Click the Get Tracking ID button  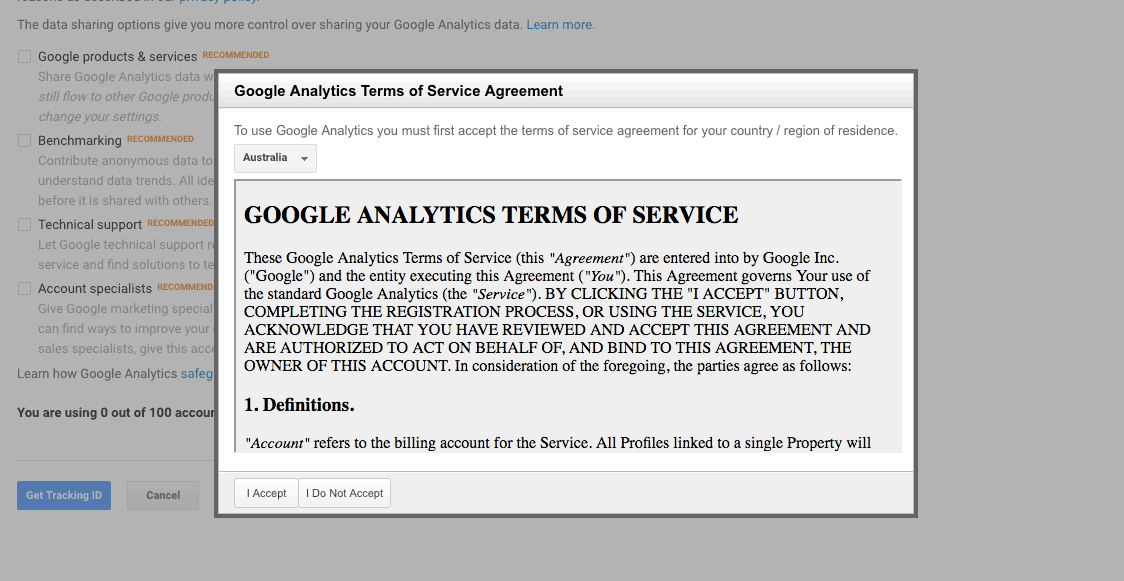click(x=64, y=495)
